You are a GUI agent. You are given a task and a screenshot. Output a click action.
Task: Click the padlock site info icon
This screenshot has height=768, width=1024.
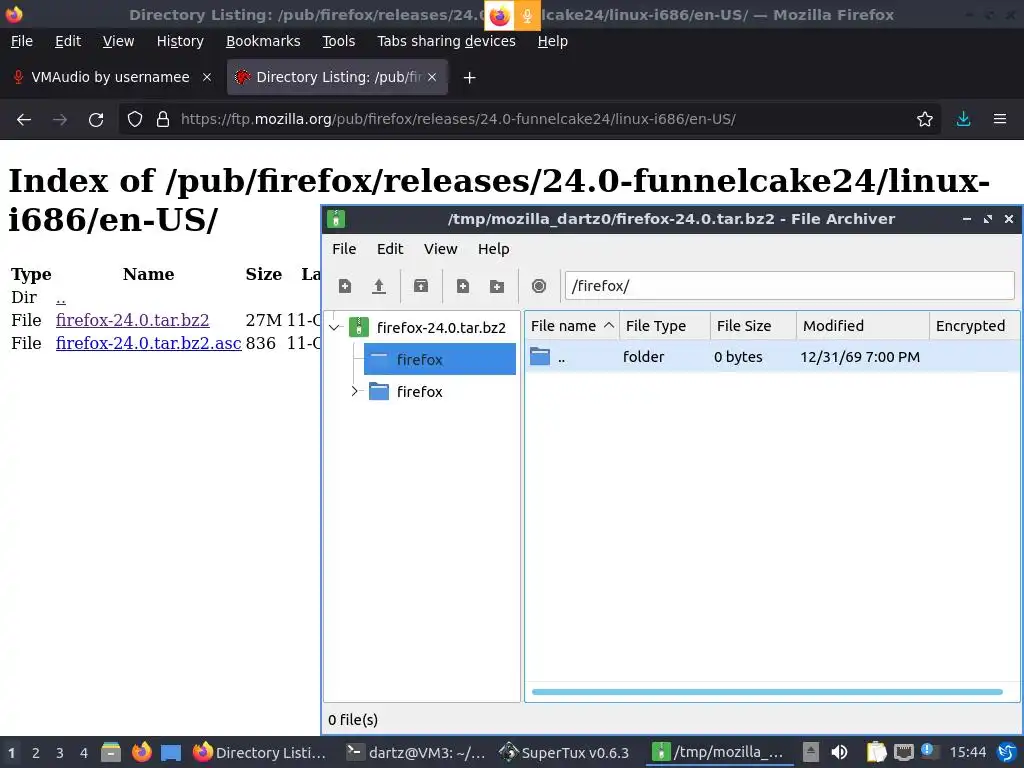pos(163,120)
